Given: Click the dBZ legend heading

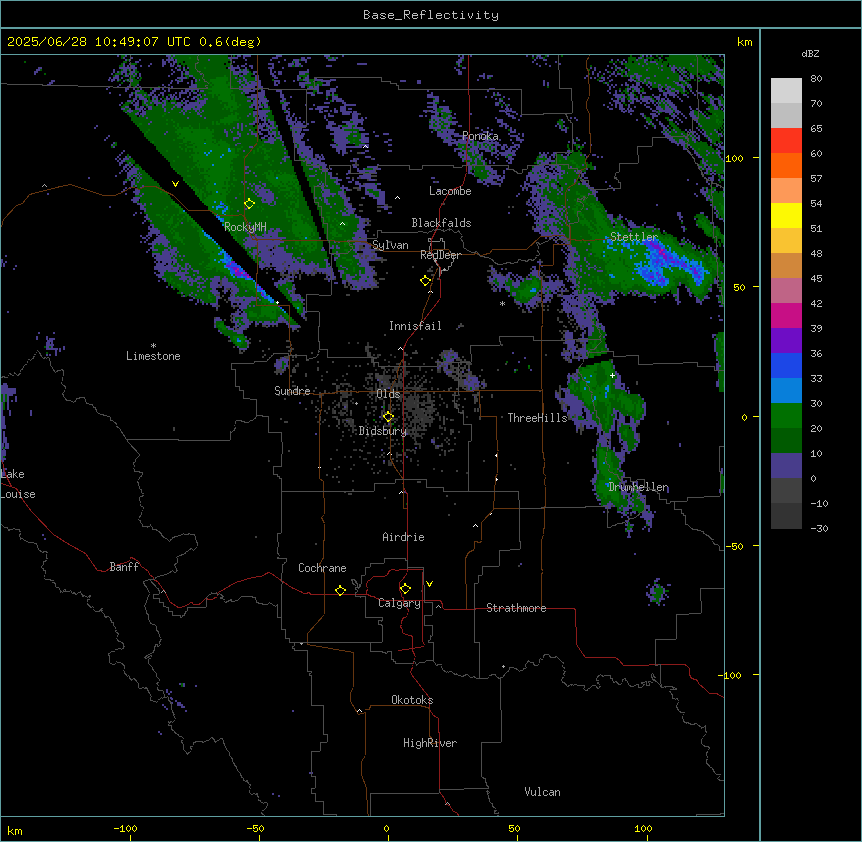Looking at the screenshot, I should (x=810, y=54).
